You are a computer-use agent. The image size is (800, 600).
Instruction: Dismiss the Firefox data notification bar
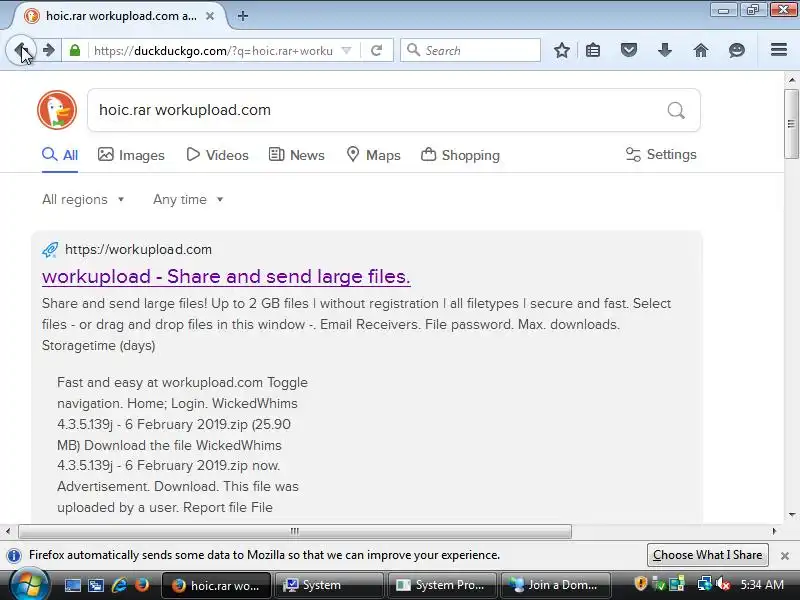tap(785, 556)
